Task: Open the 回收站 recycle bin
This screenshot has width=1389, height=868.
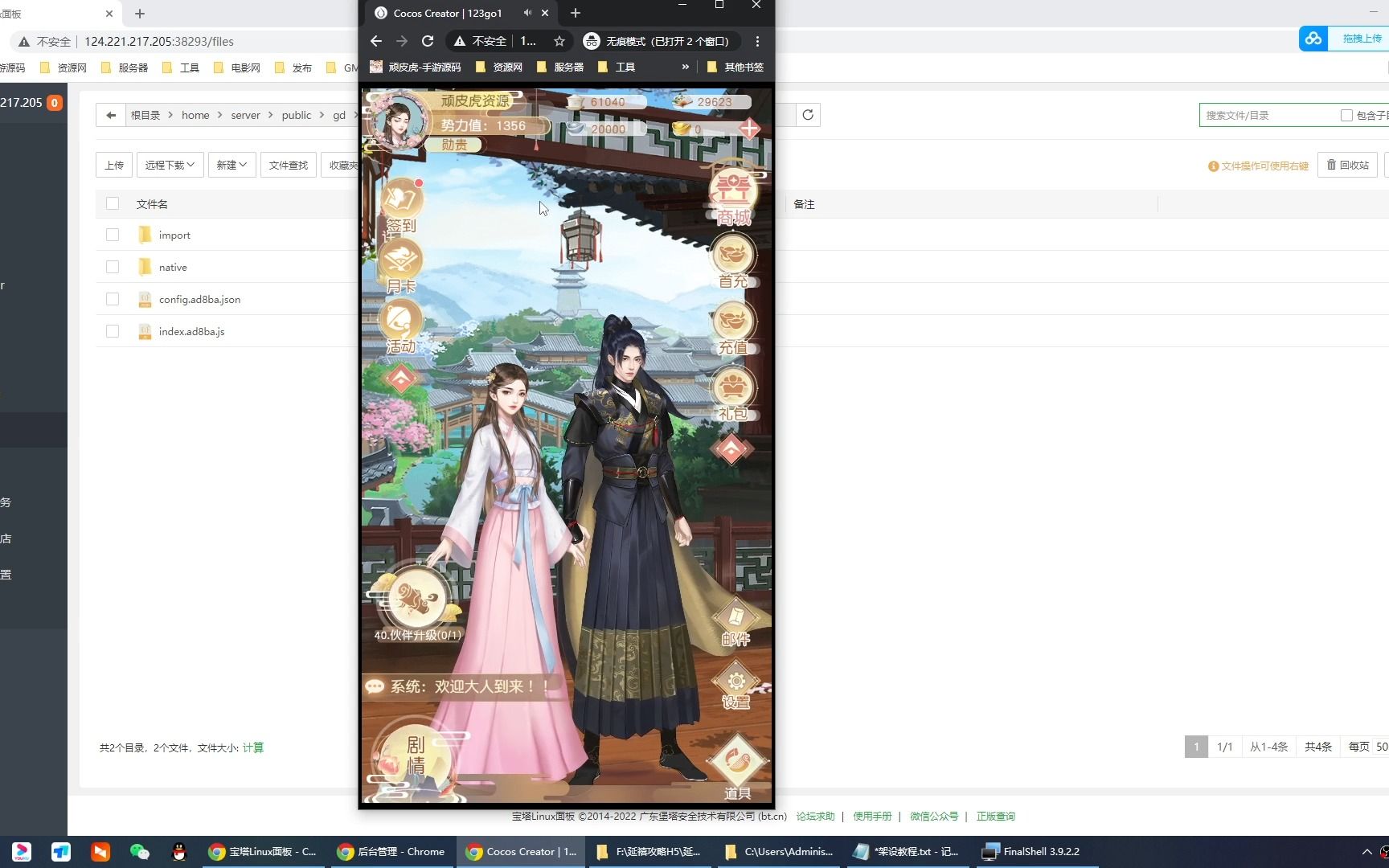Action: click(1347, 165)
